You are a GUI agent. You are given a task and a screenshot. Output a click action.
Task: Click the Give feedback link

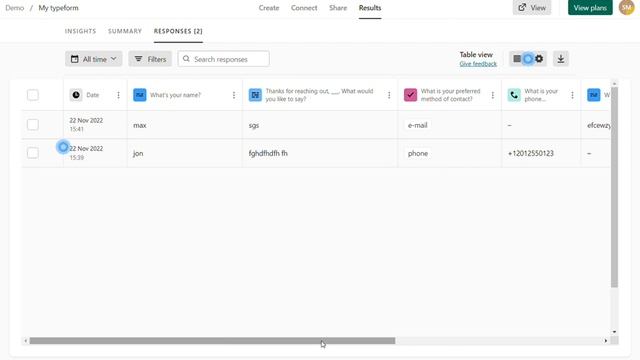[x=478, y=64]
